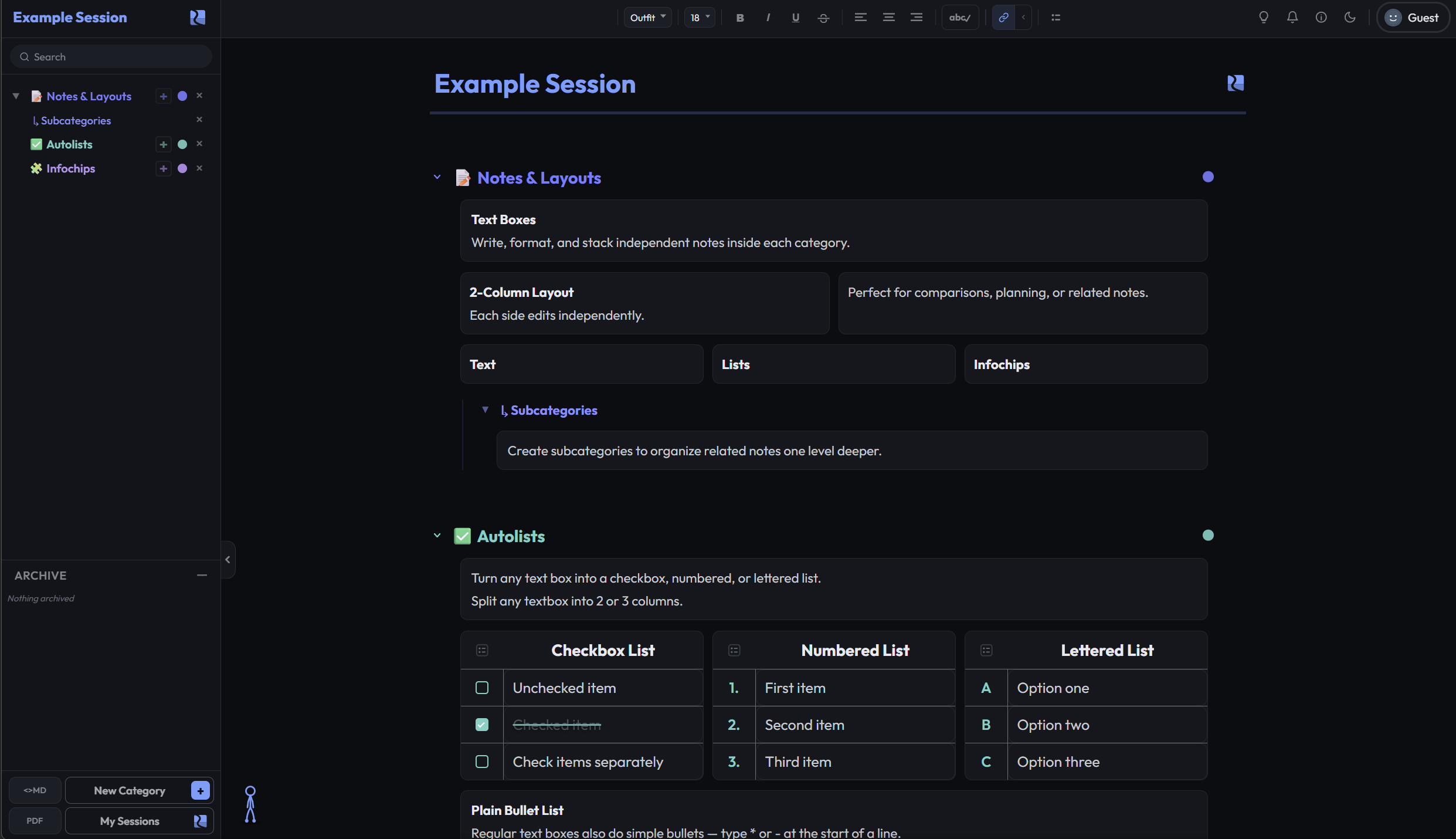Select Notes & Layouts in sidebar
Viewport: 1456px width, 839px height.
[x=89, y=96]
